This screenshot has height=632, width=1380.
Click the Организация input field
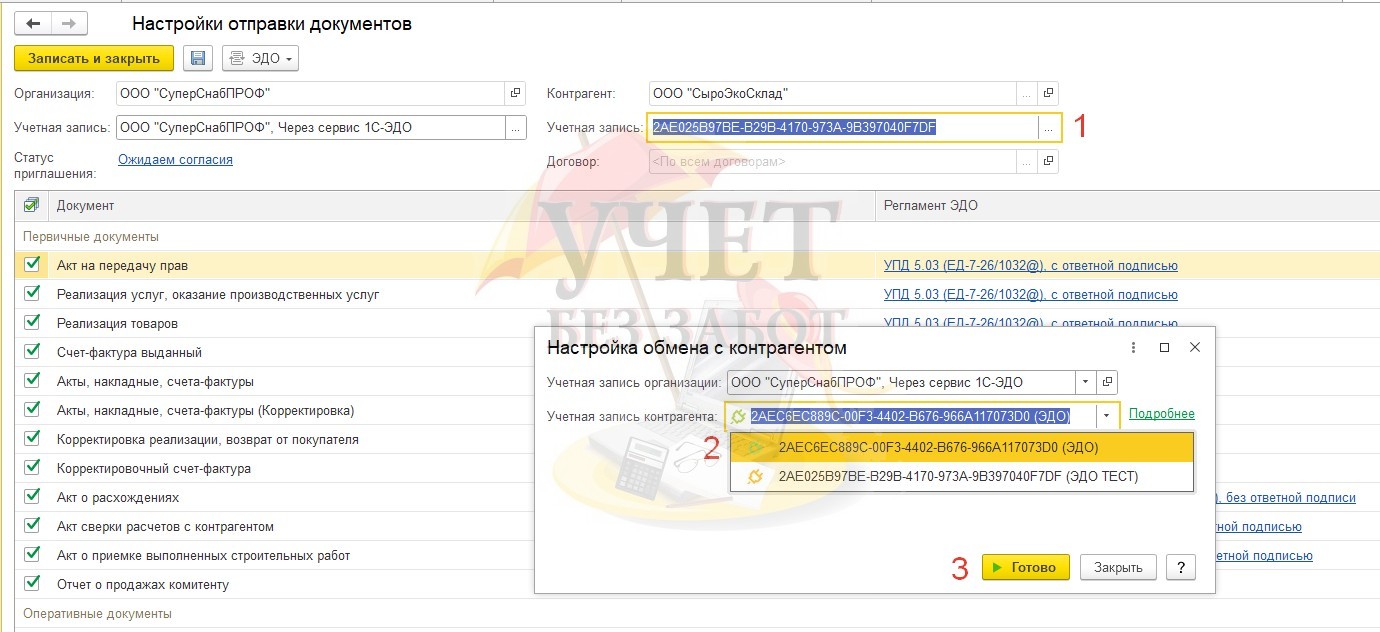[311, 93]
